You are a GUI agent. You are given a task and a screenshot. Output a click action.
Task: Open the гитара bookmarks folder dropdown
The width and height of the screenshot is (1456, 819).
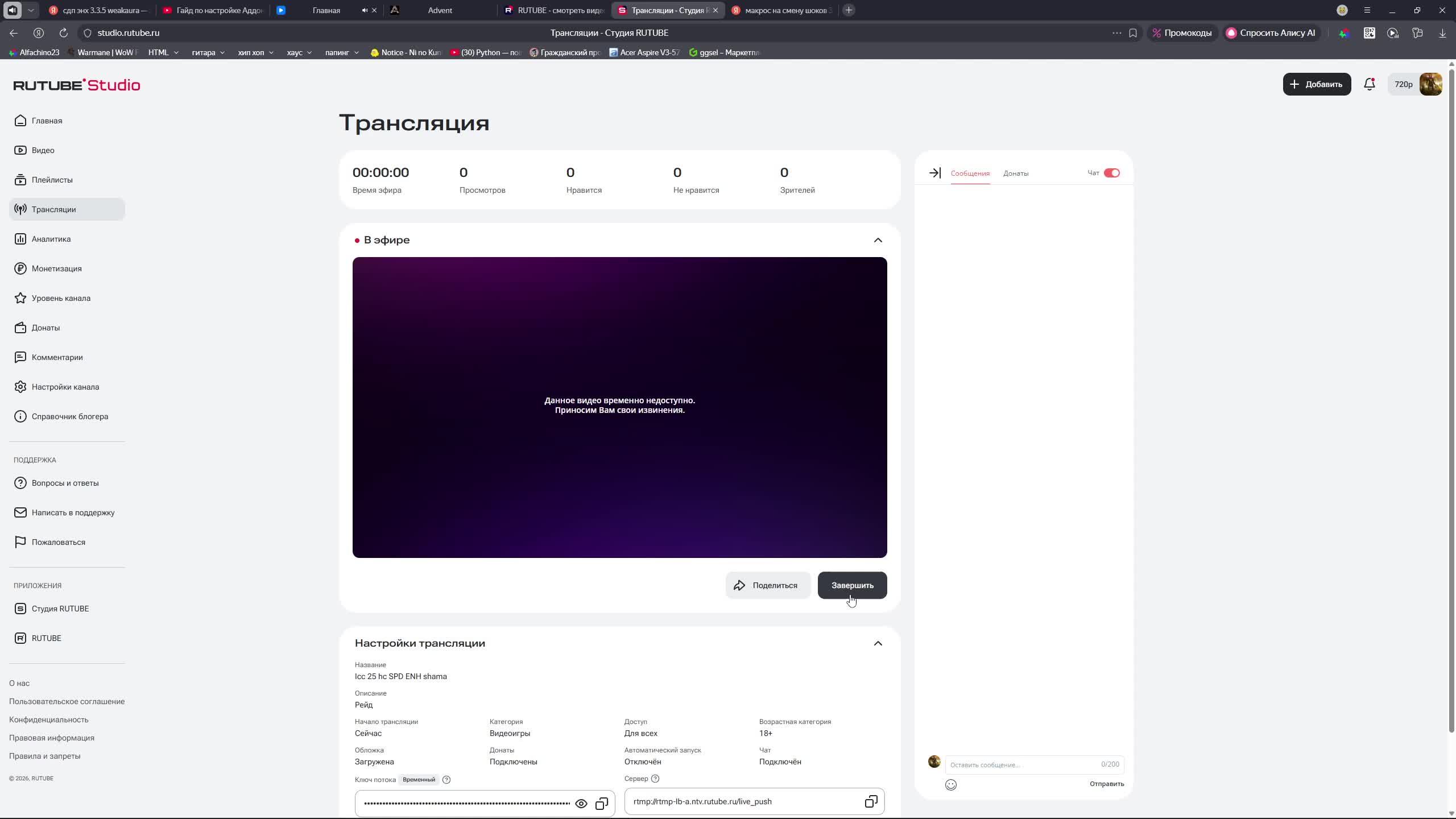click(x=208, y=52)
